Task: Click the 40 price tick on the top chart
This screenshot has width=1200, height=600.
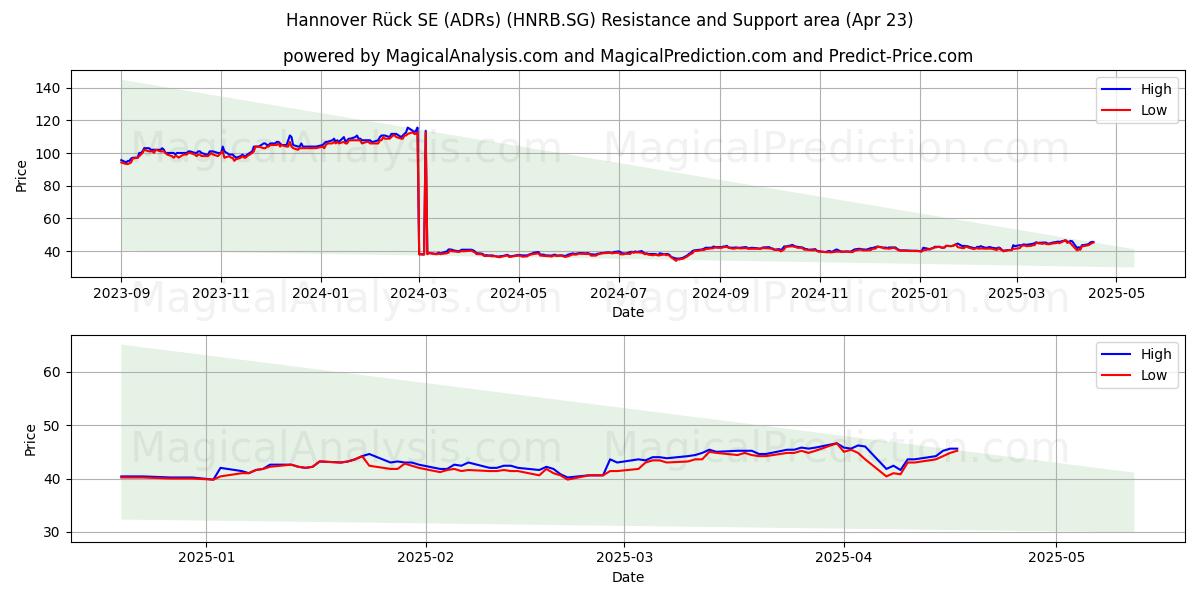Action: click(52, 251)
